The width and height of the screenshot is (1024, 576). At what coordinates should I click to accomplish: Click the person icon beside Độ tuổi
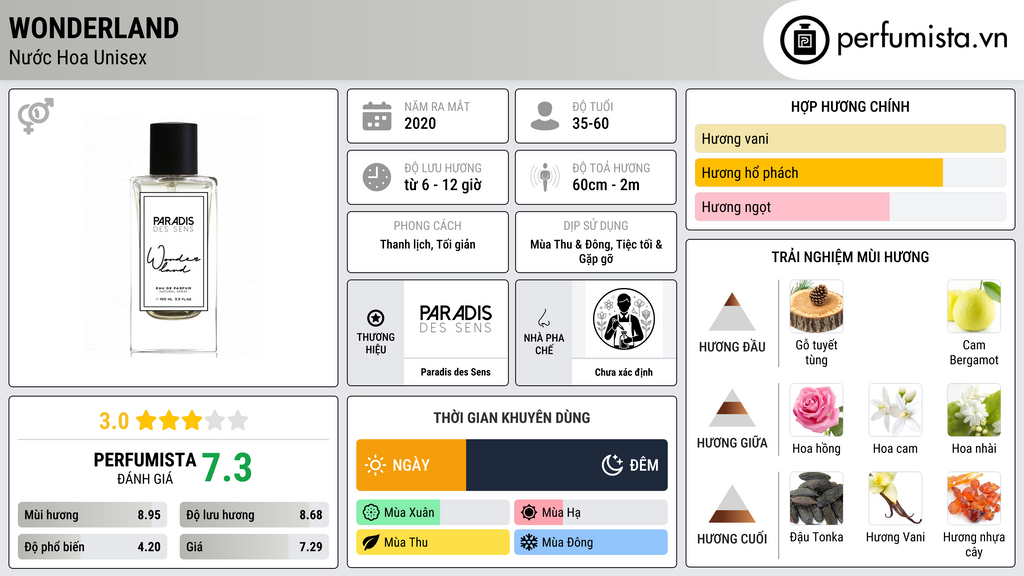(545, 116)
